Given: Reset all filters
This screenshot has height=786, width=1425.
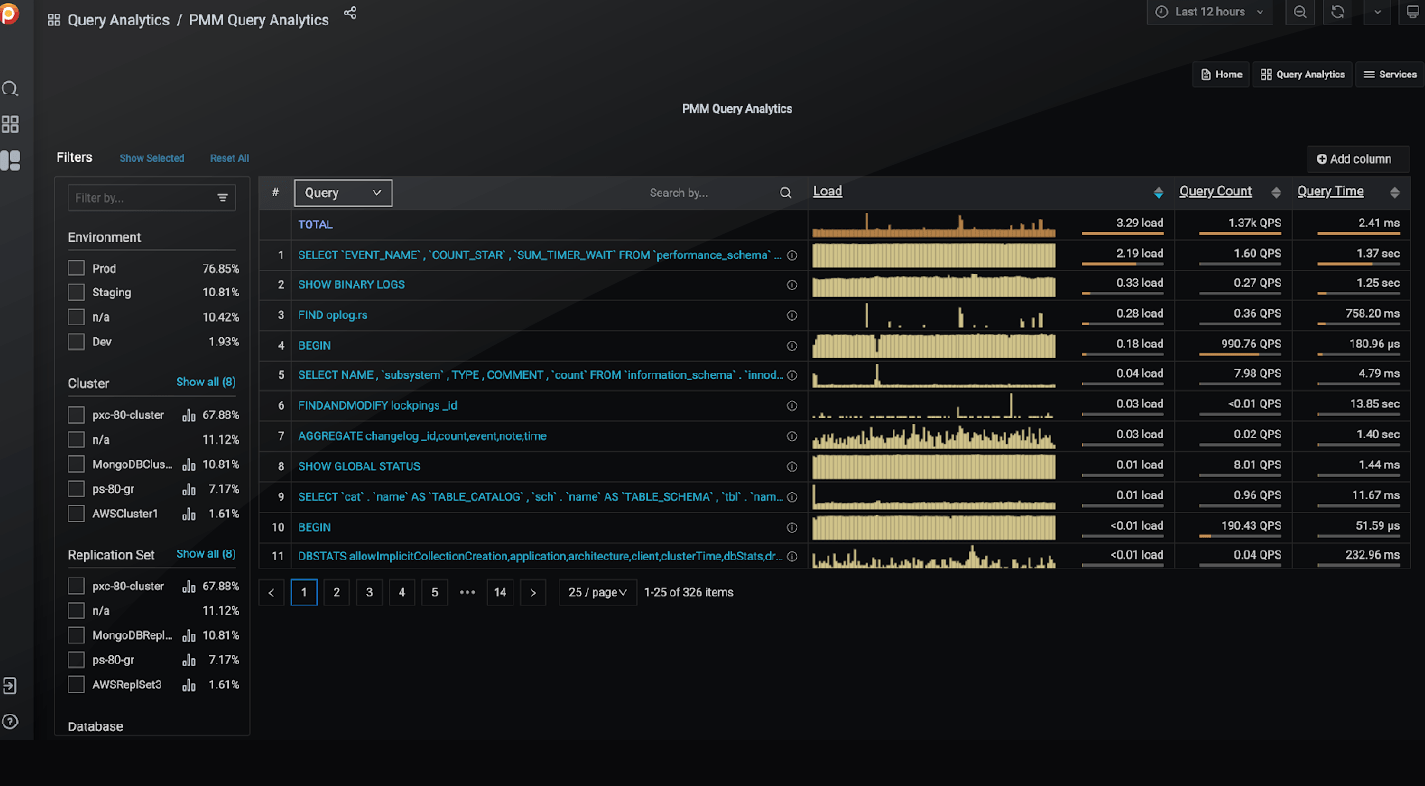Looking at the screenshot, I should coord(229,158).
